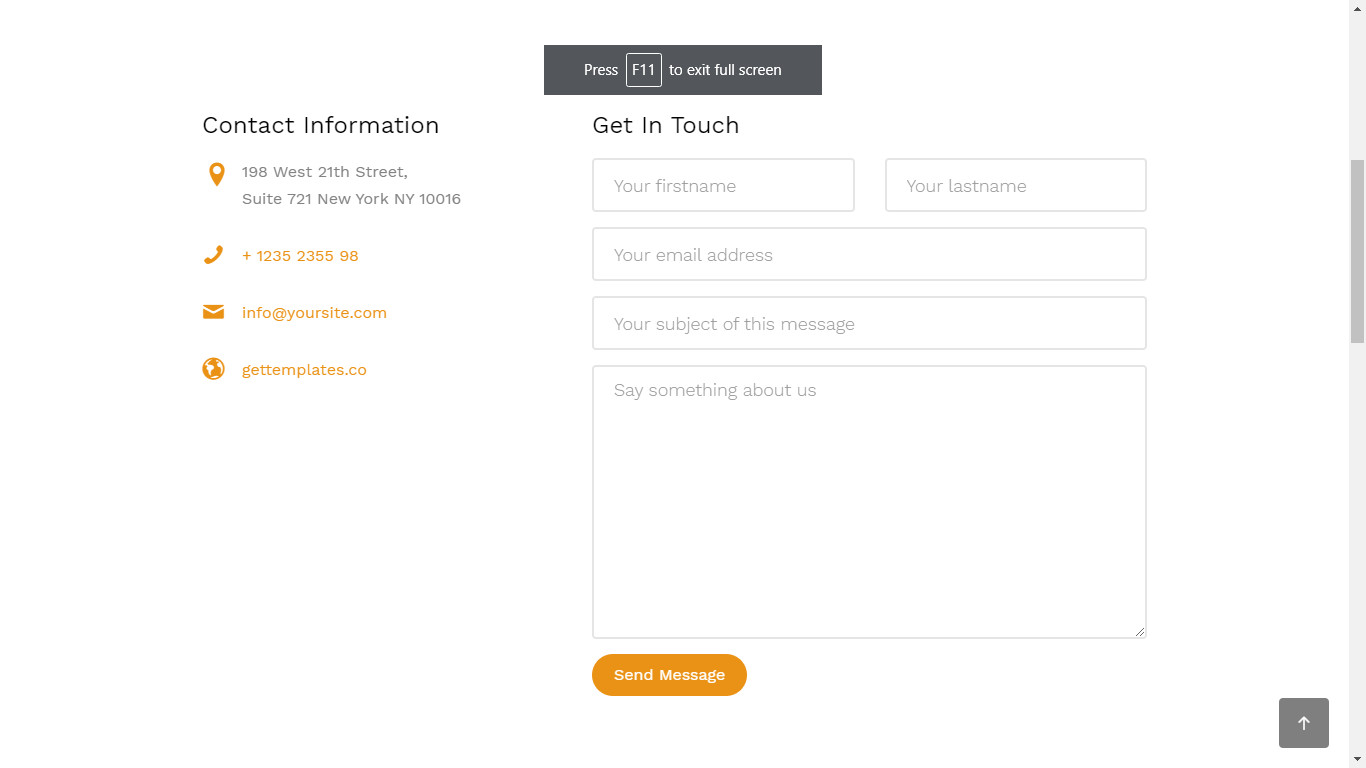Click the page scrollbar up arrow
The width and height of the screenshot is (1366, 768).
point(1357,8)
